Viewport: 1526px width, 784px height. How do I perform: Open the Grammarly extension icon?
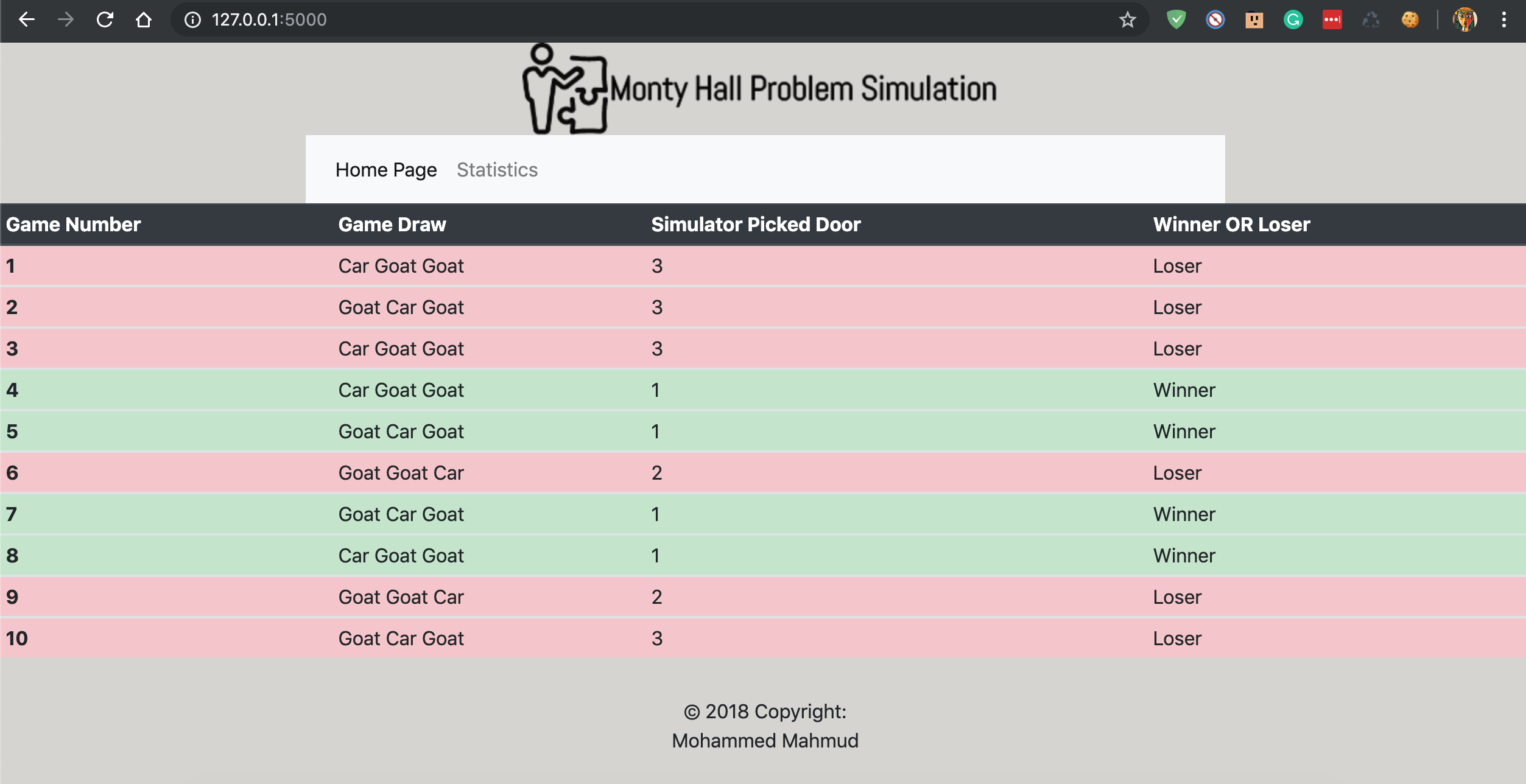[x=1293, y=20]
